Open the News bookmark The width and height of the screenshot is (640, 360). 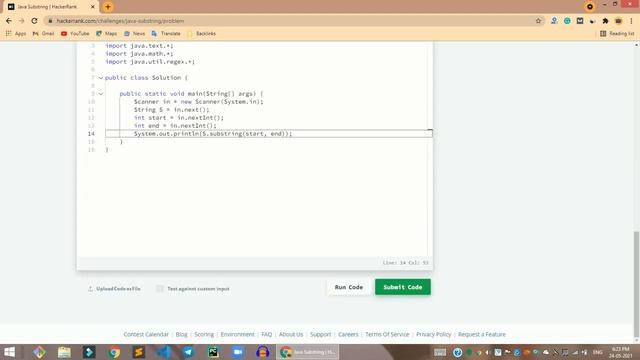click(134, 33)
